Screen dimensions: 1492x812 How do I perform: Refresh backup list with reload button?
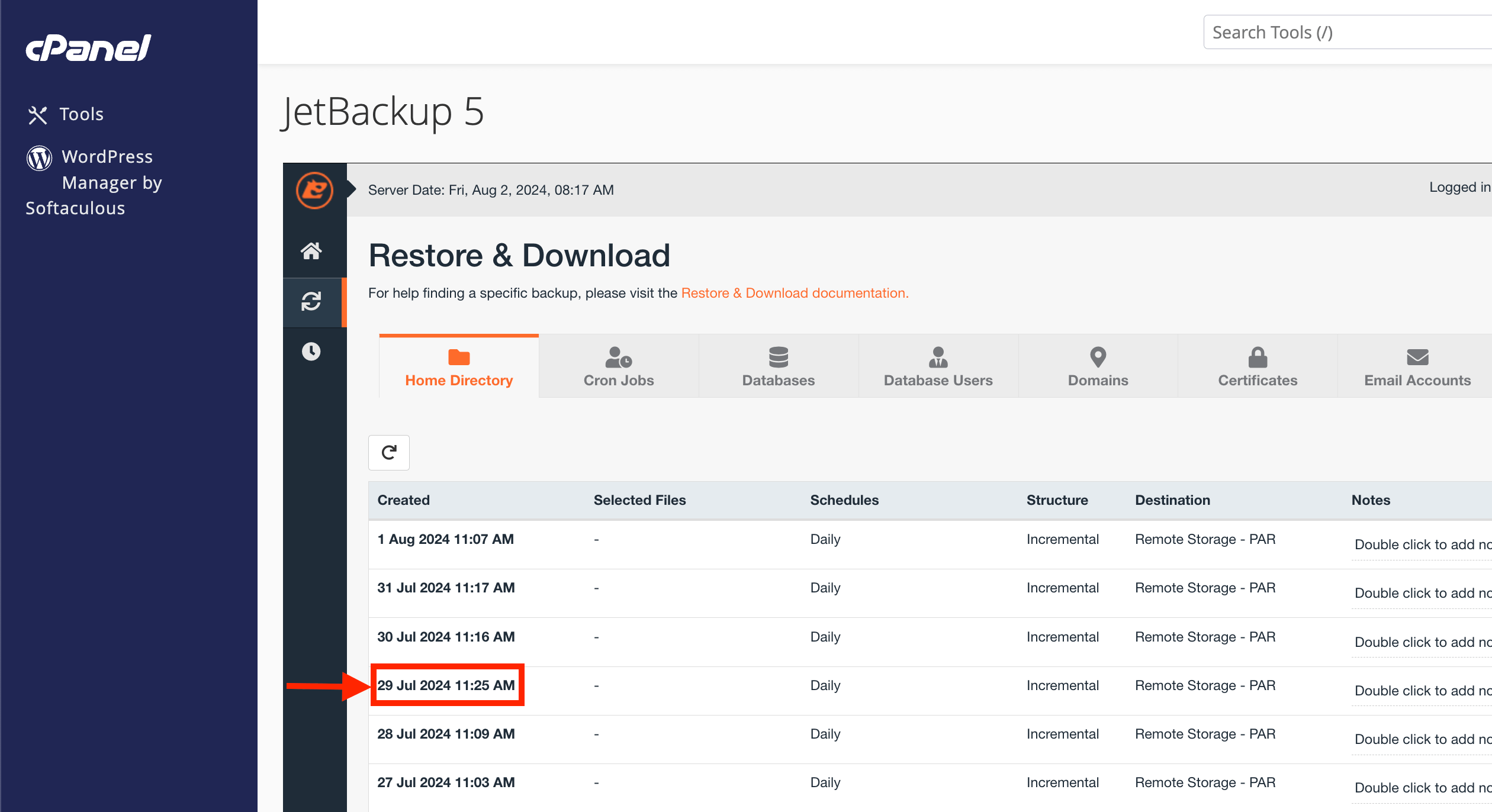pos(389,453)
